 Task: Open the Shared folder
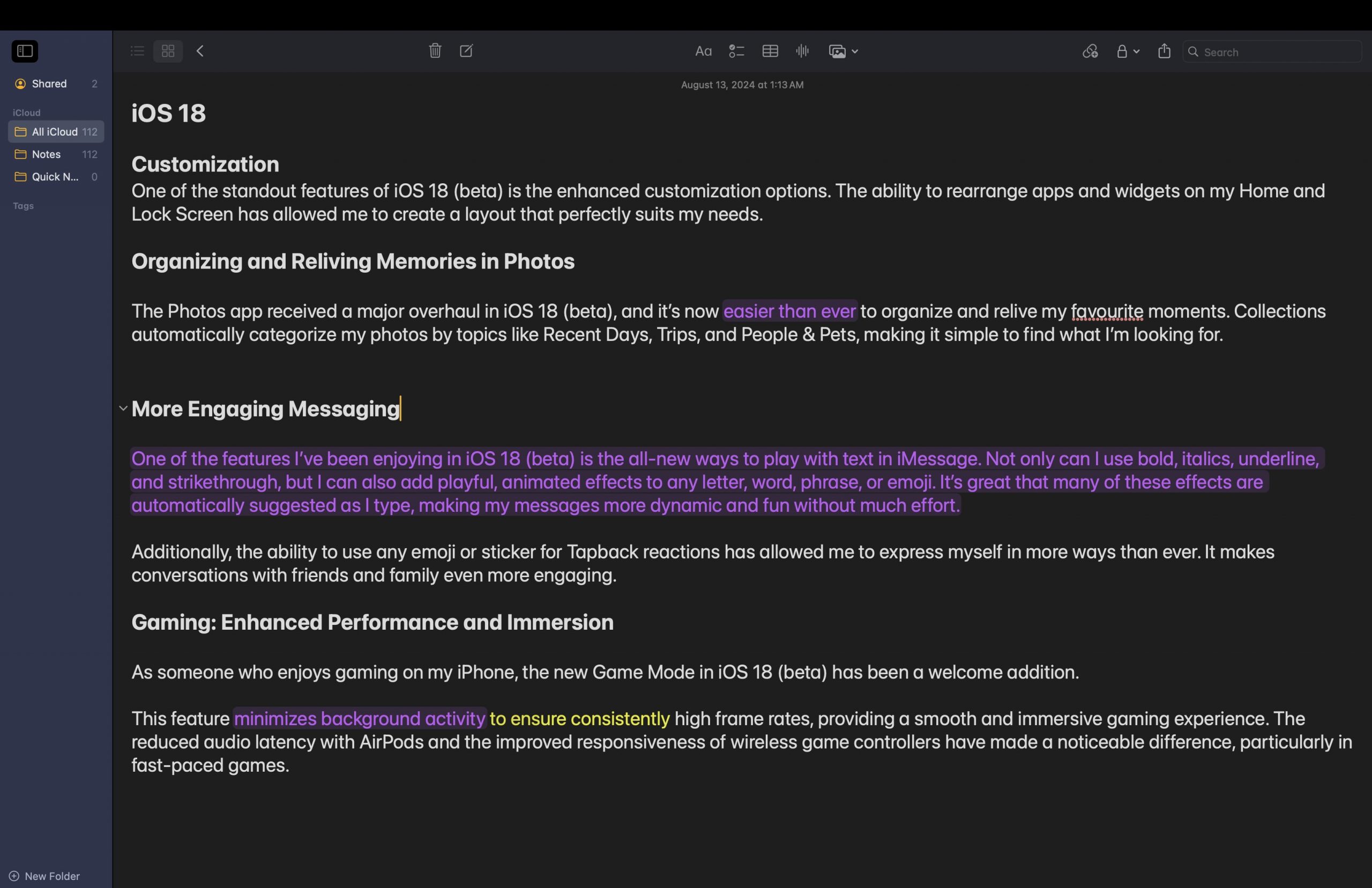coord(56,84)
